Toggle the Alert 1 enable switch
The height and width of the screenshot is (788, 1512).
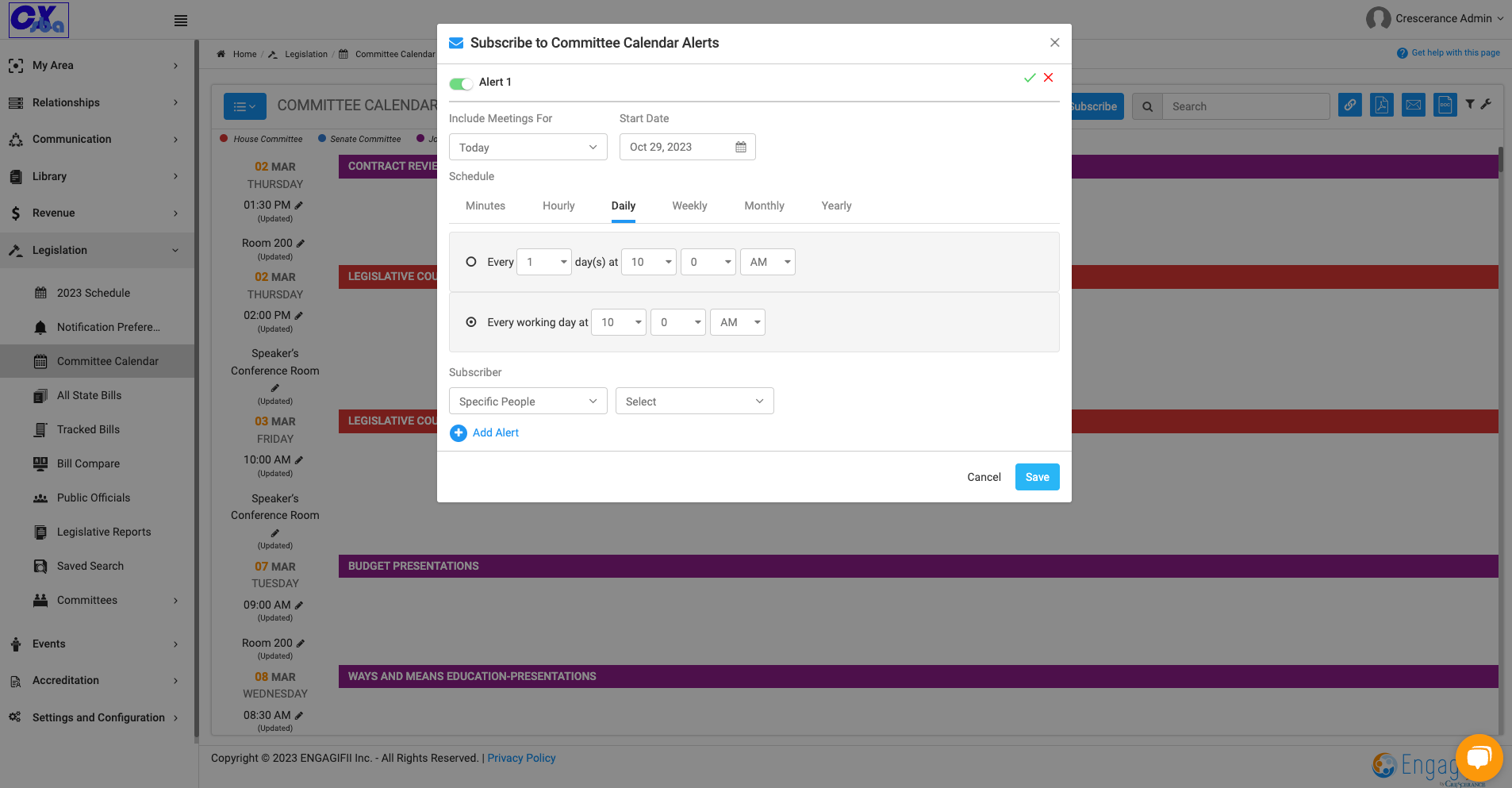[461, 83]
